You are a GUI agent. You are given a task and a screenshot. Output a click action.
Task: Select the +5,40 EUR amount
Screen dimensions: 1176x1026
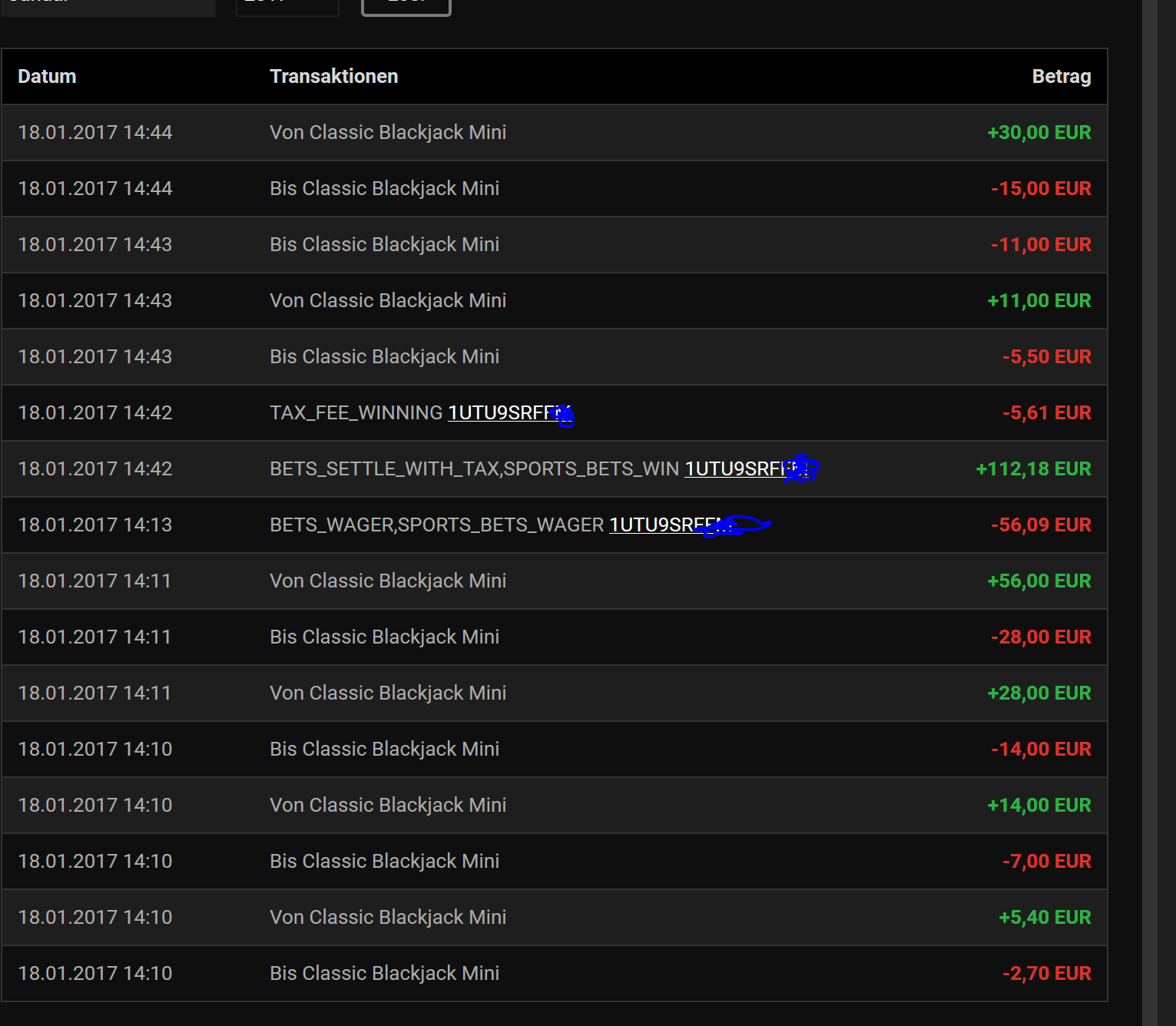pyautogui.click(x=1045, y=917)
